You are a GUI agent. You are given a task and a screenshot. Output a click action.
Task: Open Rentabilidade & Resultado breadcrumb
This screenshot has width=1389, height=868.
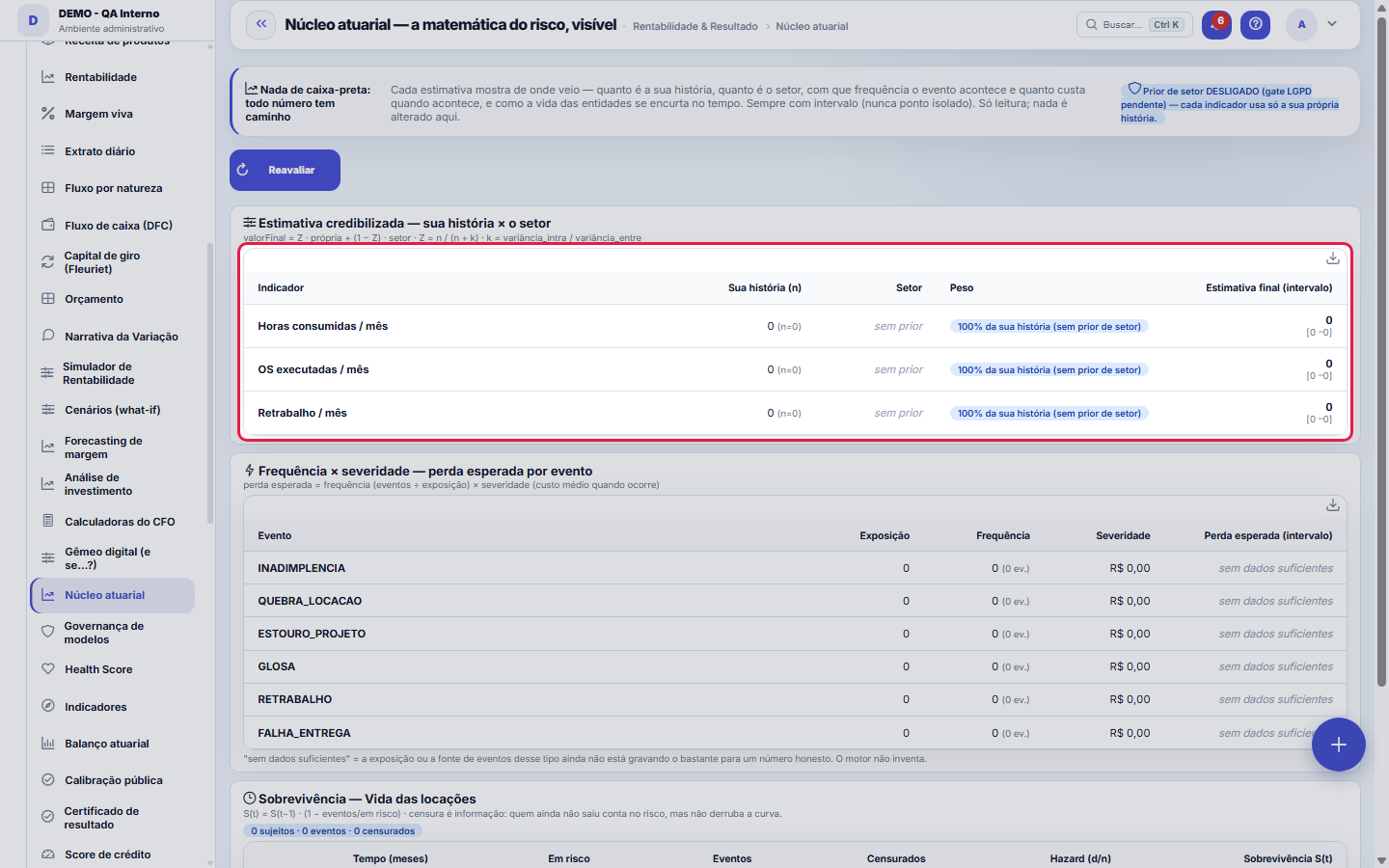pyautogui.click(x=694, y=26)
